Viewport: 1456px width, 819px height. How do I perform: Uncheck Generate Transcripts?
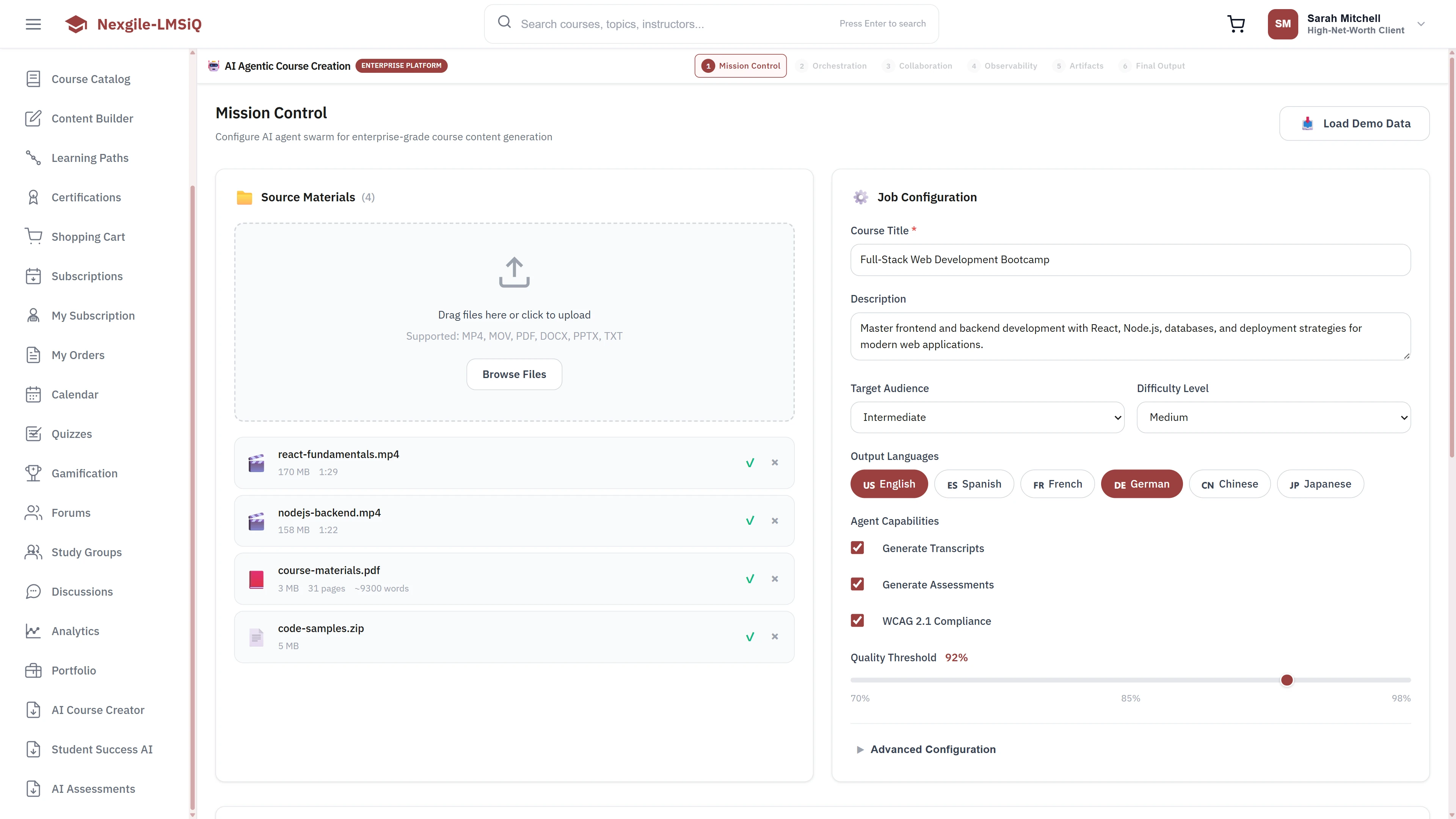click(857, 548)
